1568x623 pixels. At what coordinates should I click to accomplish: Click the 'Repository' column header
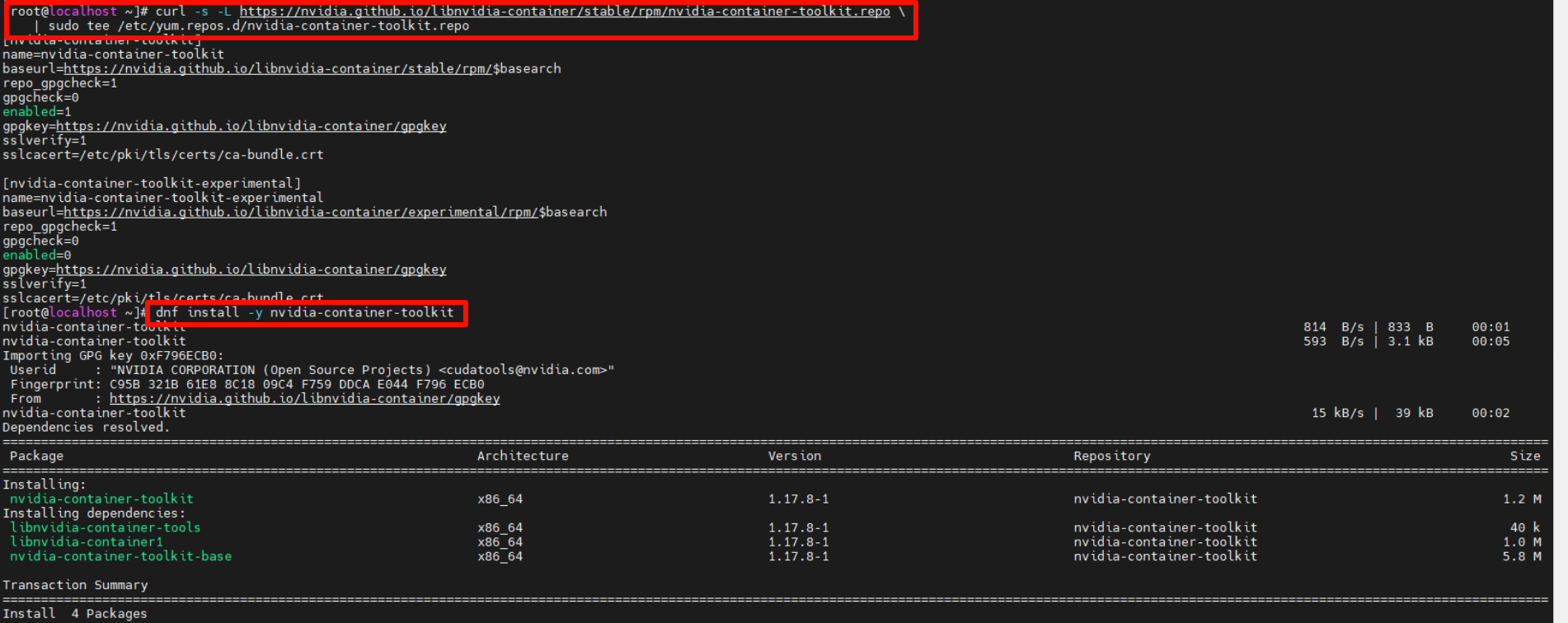(x=1112, y=456)
